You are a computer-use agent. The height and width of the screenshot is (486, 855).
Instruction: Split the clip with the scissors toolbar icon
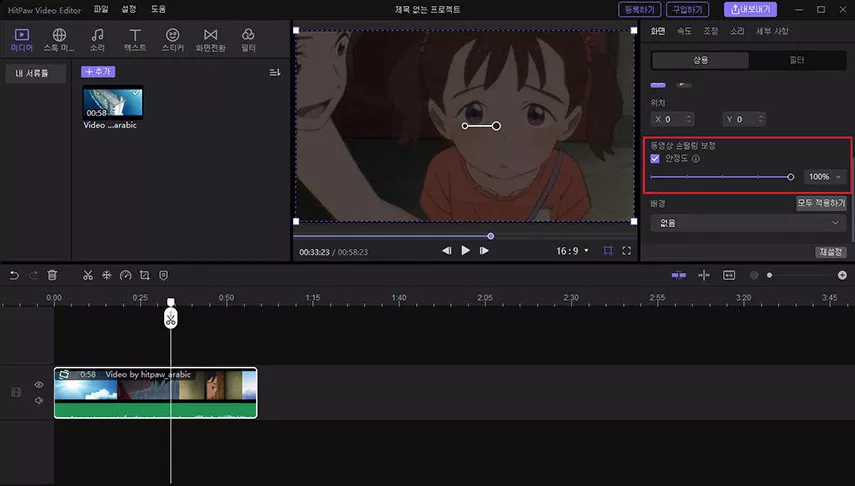pos(88,275)
